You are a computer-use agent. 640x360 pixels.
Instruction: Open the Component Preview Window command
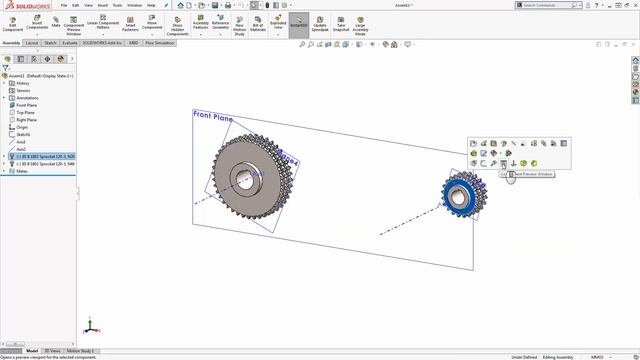click(x=73, y=26)
